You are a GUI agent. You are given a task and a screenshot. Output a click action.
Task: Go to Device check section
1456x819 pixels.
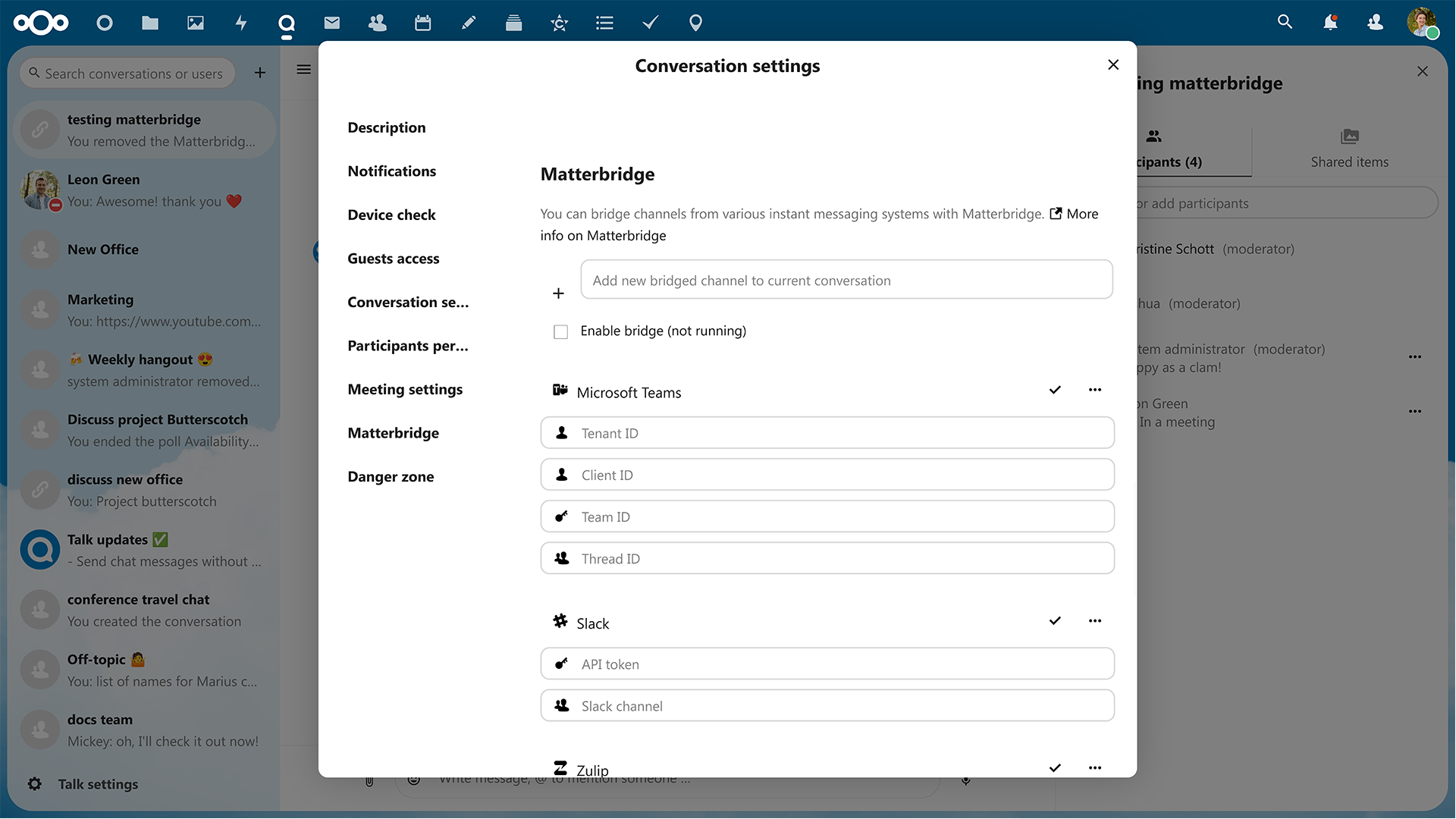[391, 215]
